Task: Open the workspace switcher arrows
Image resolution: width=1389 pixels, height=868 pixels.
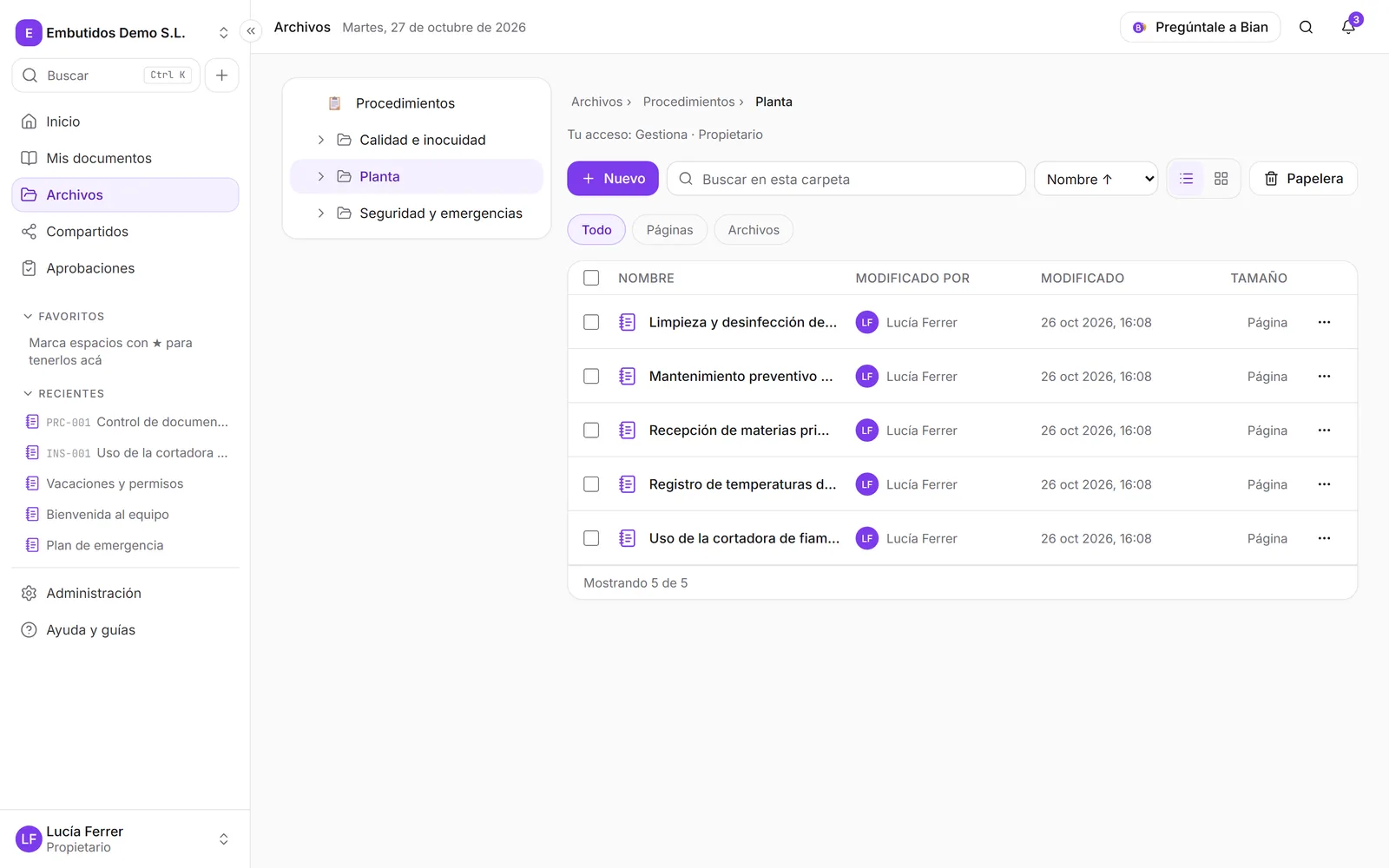Action: pyautogui.click(x=223, y=33)
